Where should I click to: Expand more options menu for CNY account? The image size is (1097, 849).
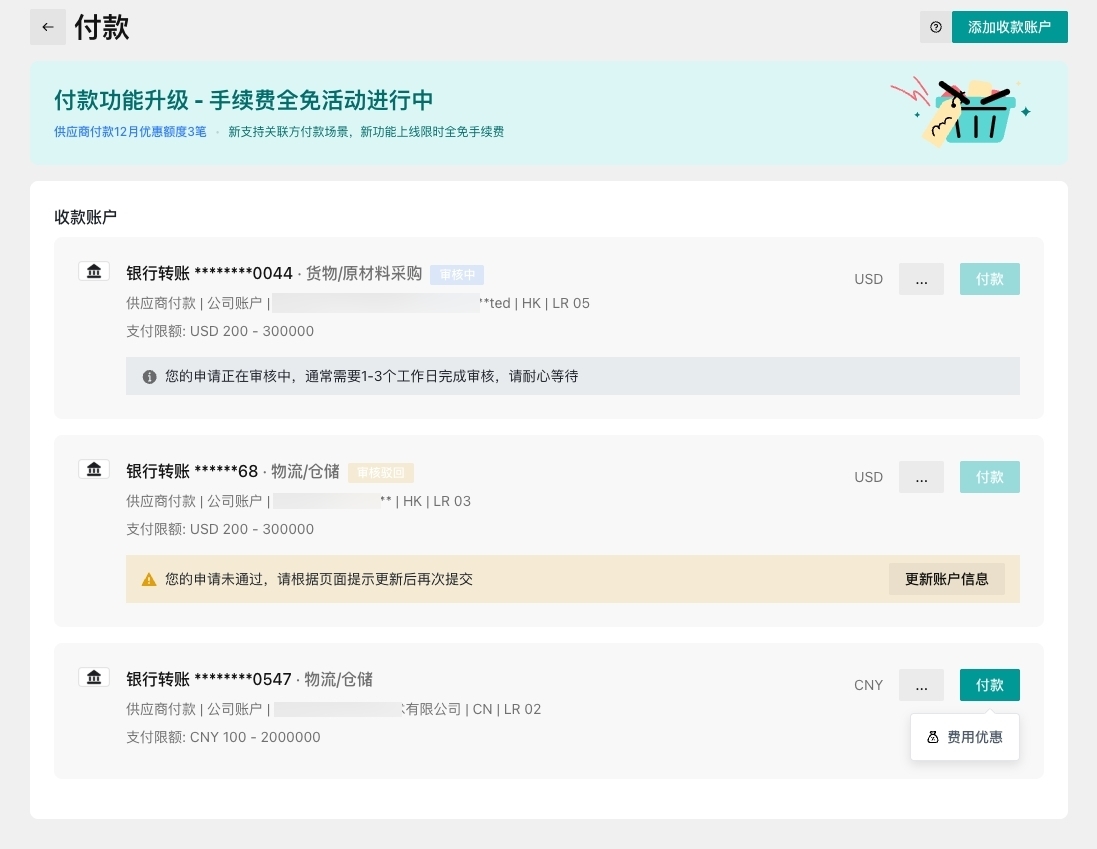(x=921, y=685)
